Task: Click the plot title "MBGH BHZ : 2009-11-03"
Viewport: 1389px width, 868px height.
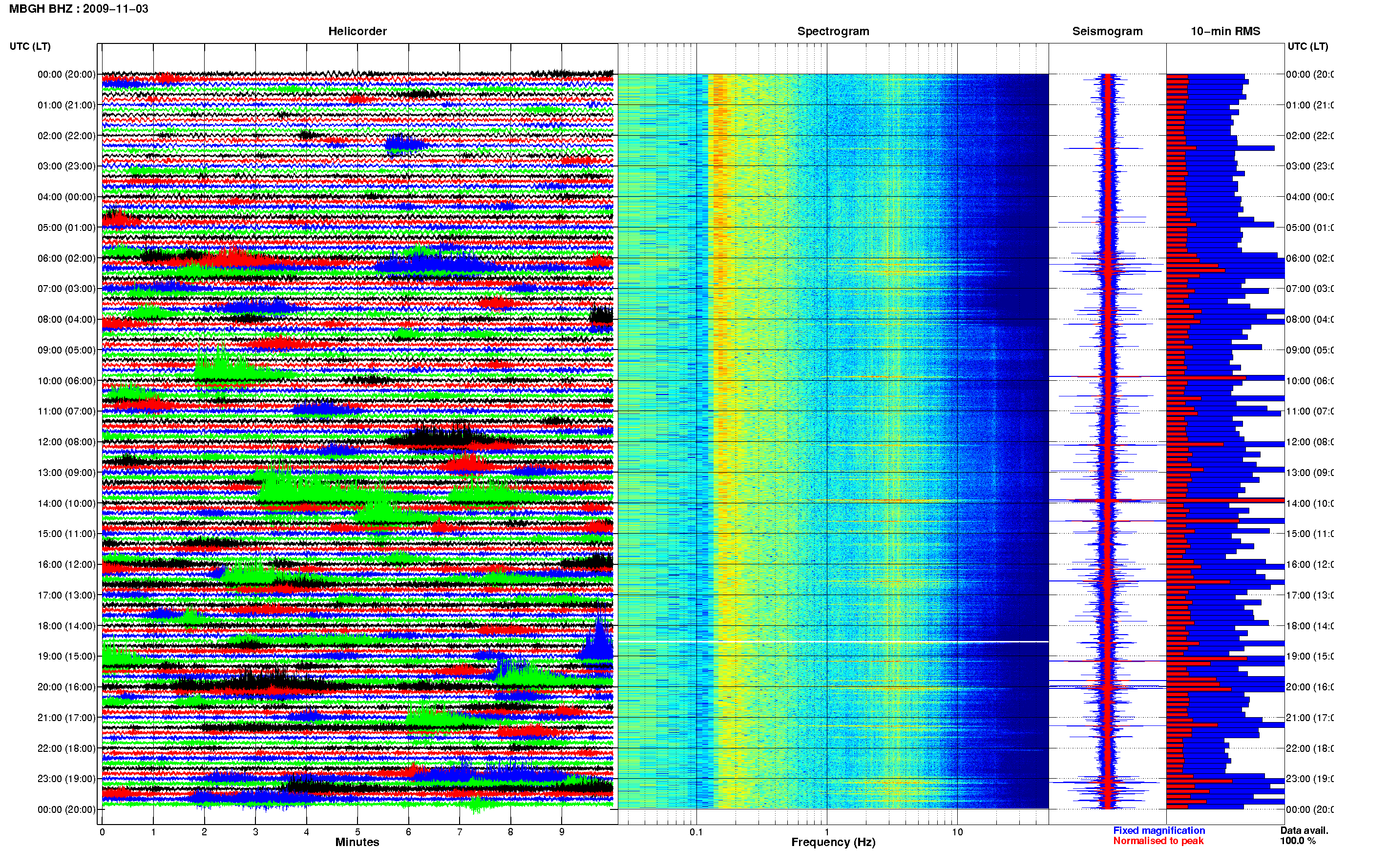Action: (79, 9)
